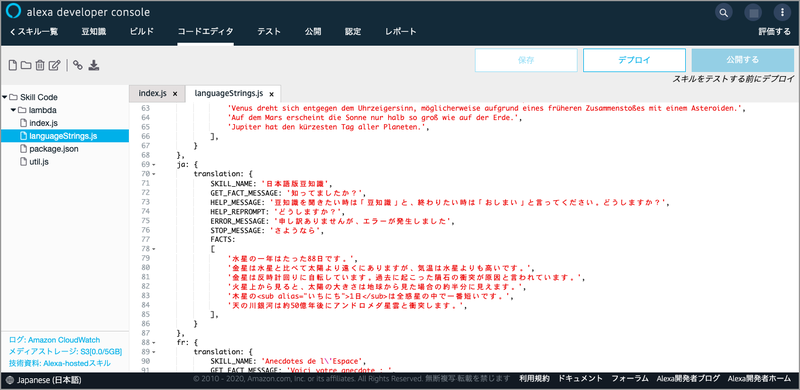
Task: Switch to the レポート tab
Action: point(401,32)
